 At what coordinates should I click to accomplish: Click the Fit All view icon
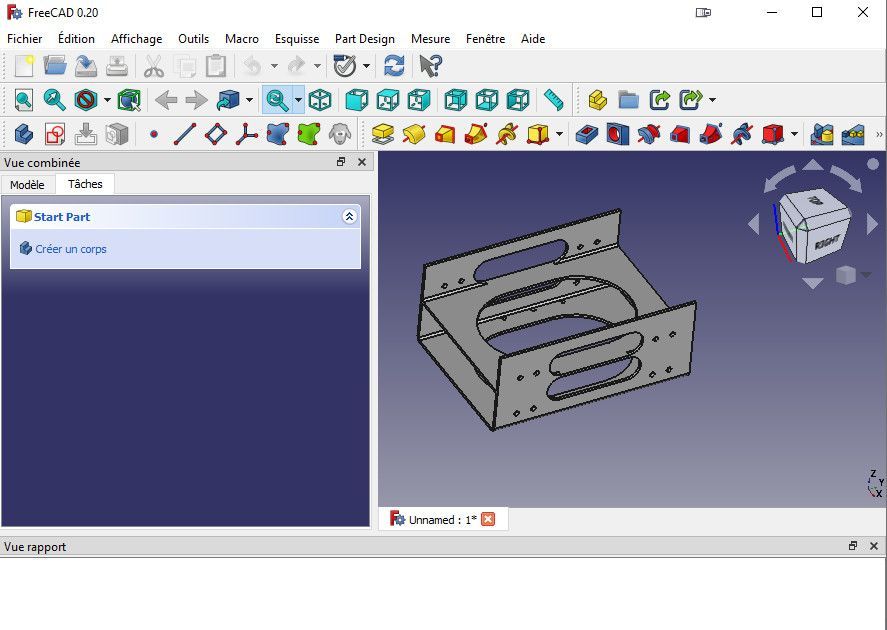(23, 100)
